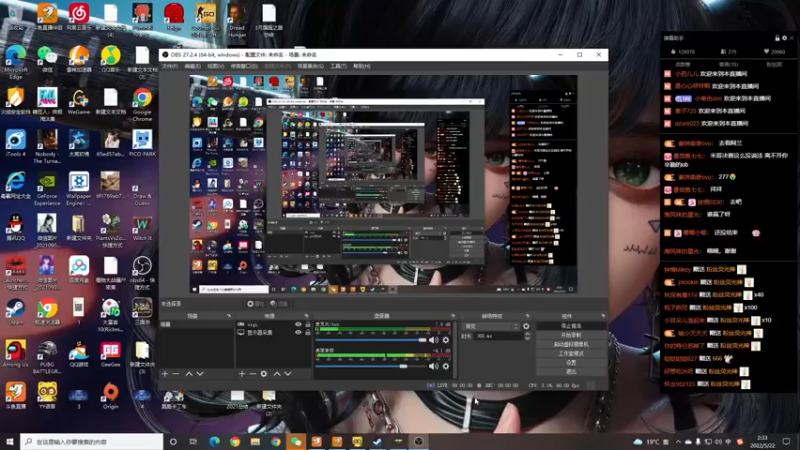Toggle visibility of 显示器采集 source
The image size is (800, 450).
(x=298, y=333)
